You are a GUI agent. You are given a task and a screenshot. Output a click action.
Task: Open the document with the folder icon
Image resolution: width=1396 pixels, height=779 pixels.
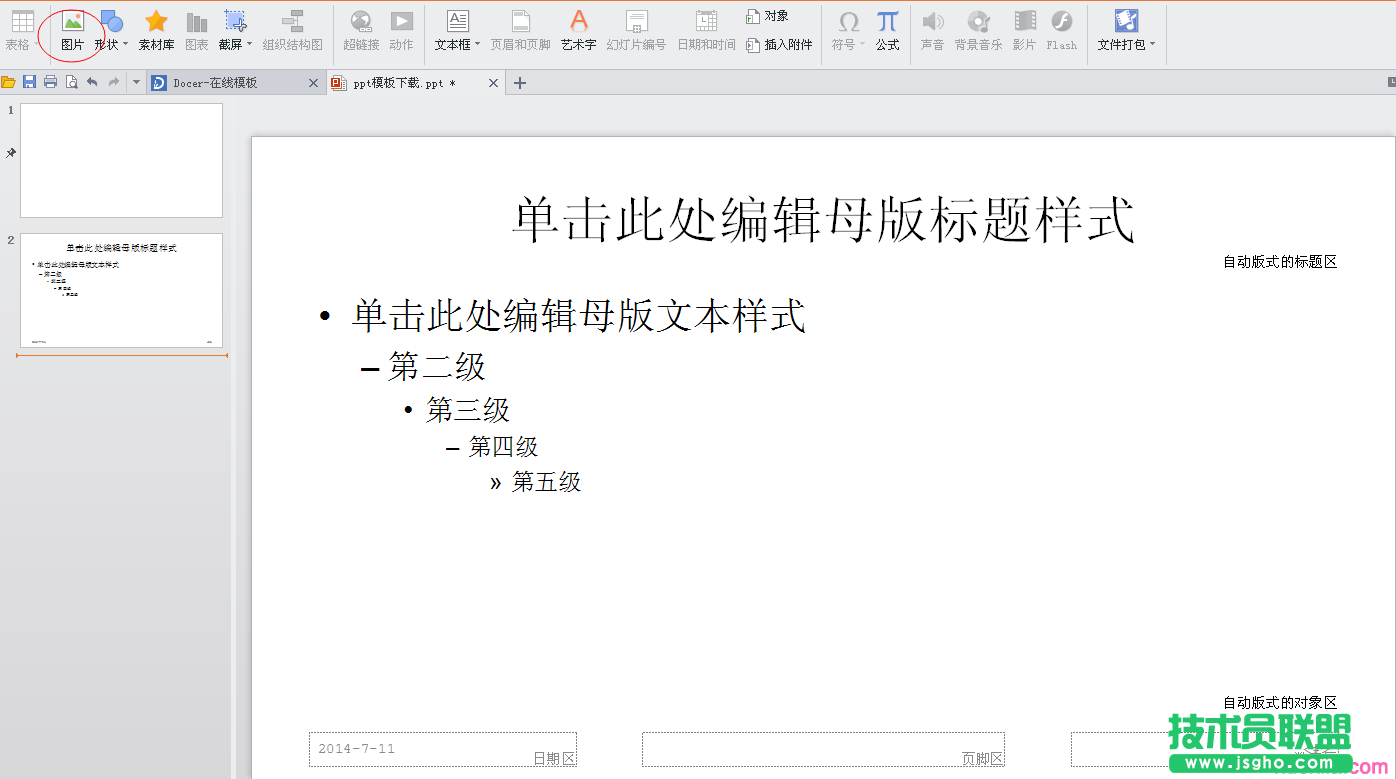point(8,82)
